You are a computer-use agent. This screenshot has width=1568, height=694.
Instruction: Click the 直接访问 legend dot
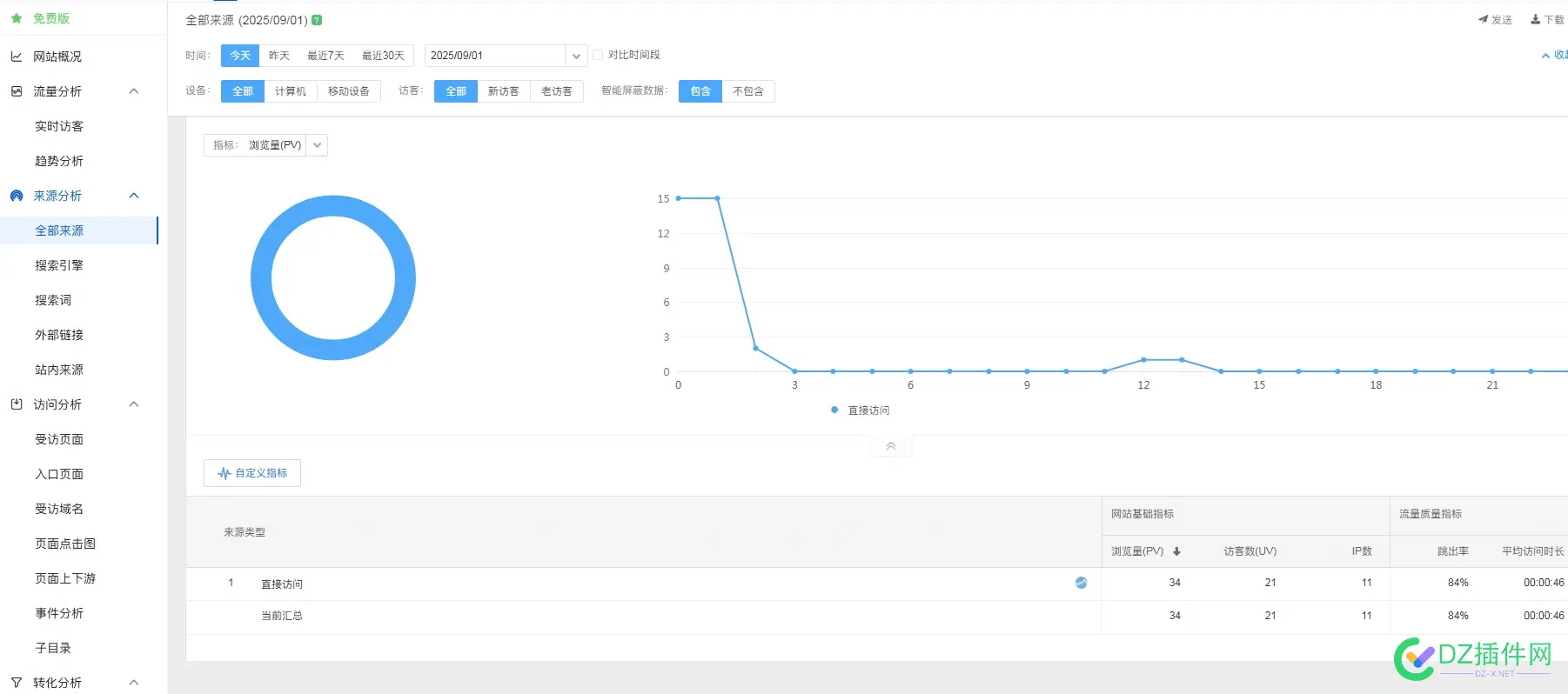click(x=834, y=410)
